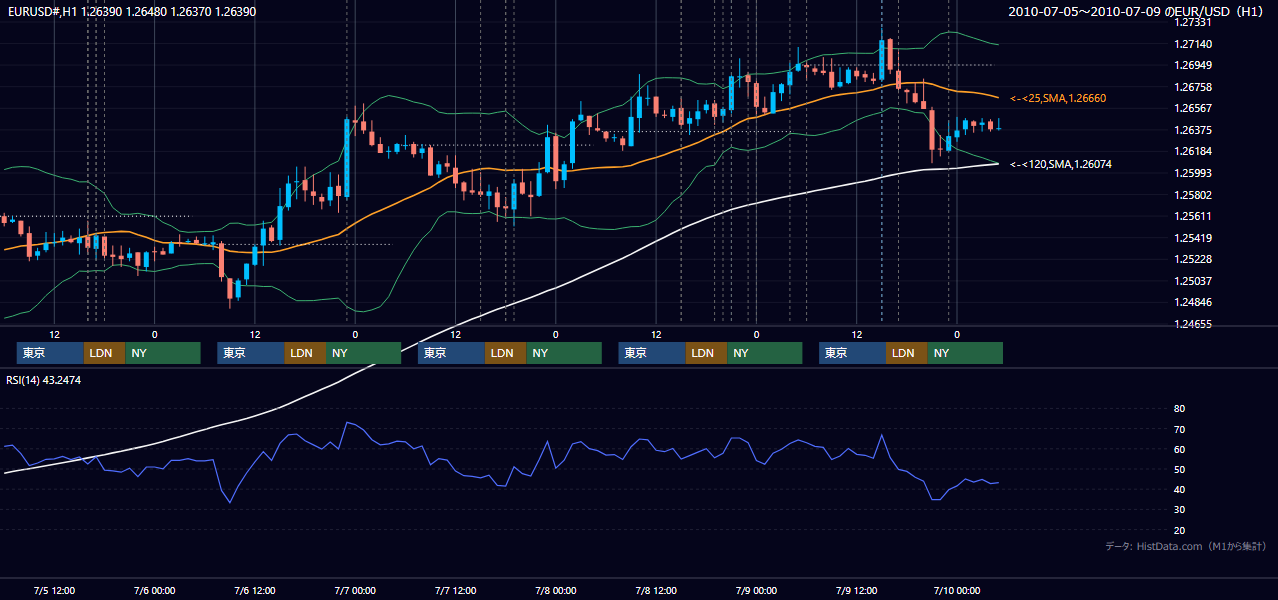This screenshot has height=600, width=1278.
Task: Click the 2010-07-05〜2010-07-09 EUR/USD (H1) title
Action: point(1136,11)
